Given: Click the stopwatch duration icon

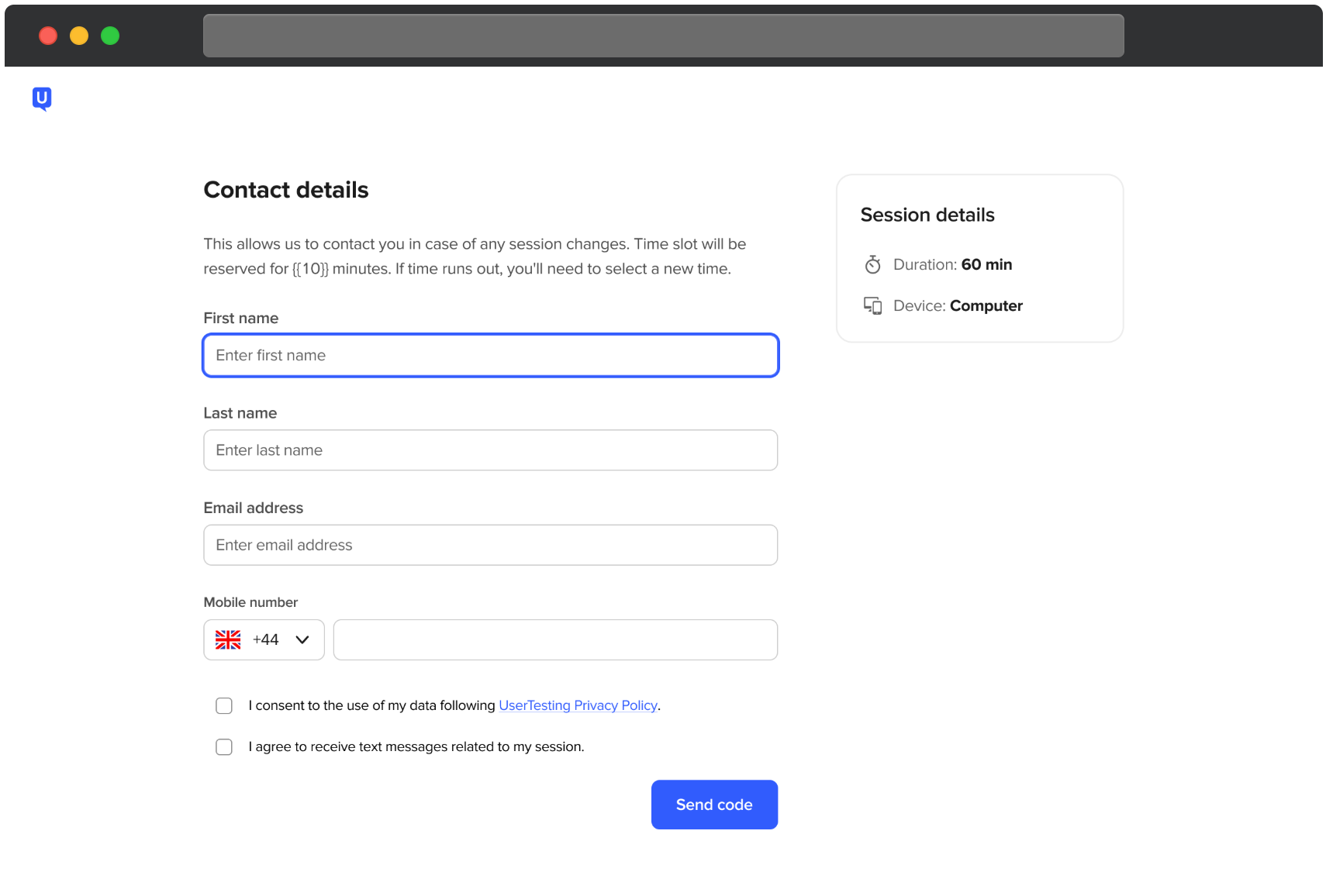Looking at the screenshot, I should pyautogui.click(x=872, y=264).
